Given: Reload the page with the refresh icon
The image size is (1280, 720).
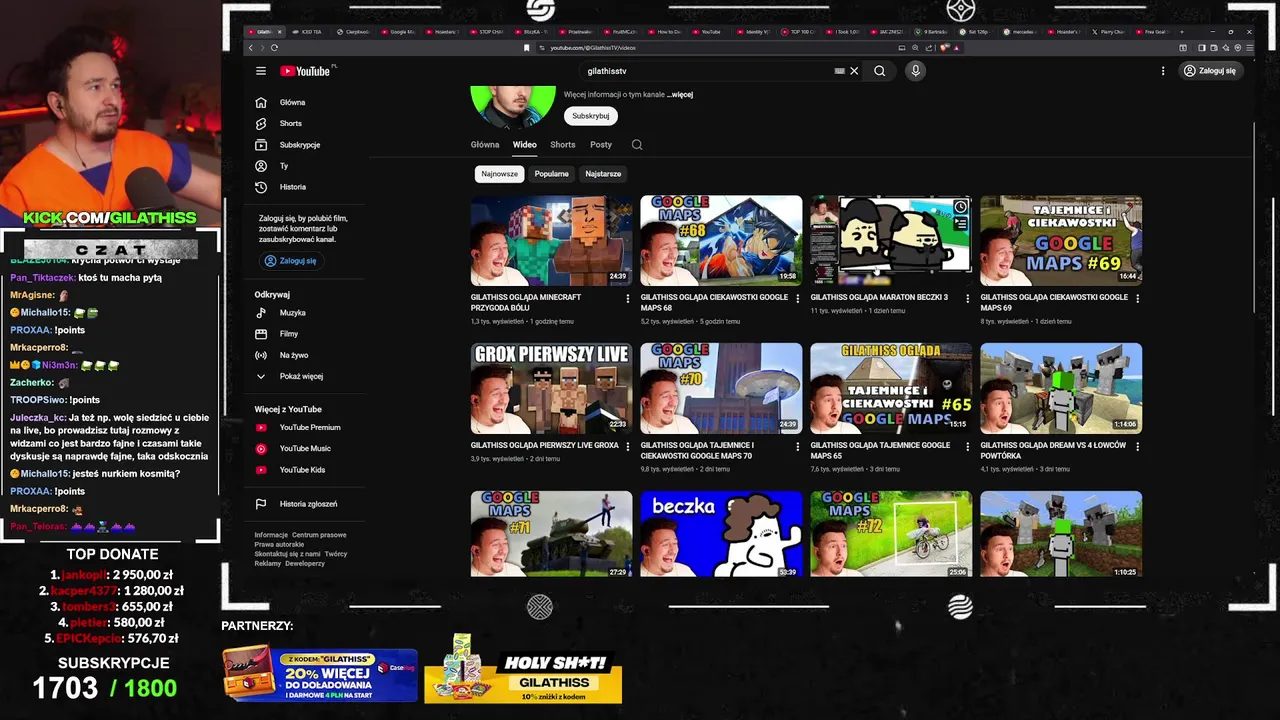Looking at the screenshot, I should coord(274,47).
